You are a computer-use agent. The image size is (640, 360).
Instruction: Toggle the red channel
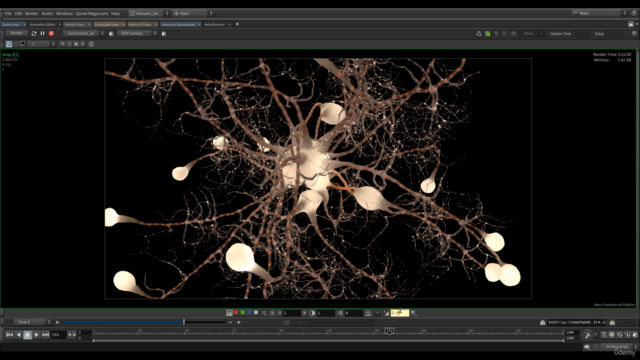click(236, 313)
